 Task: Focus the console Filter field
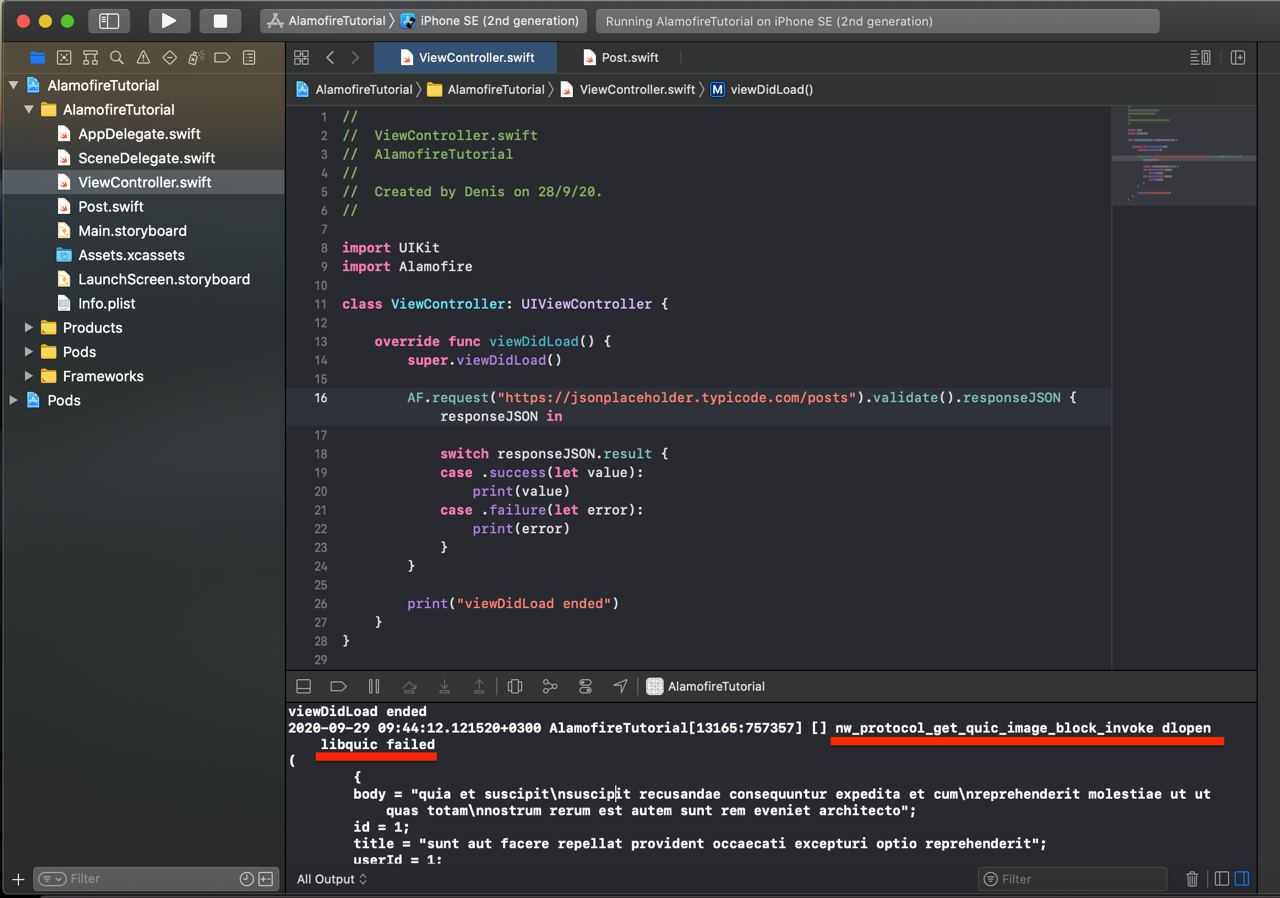tap(1072, 879)
